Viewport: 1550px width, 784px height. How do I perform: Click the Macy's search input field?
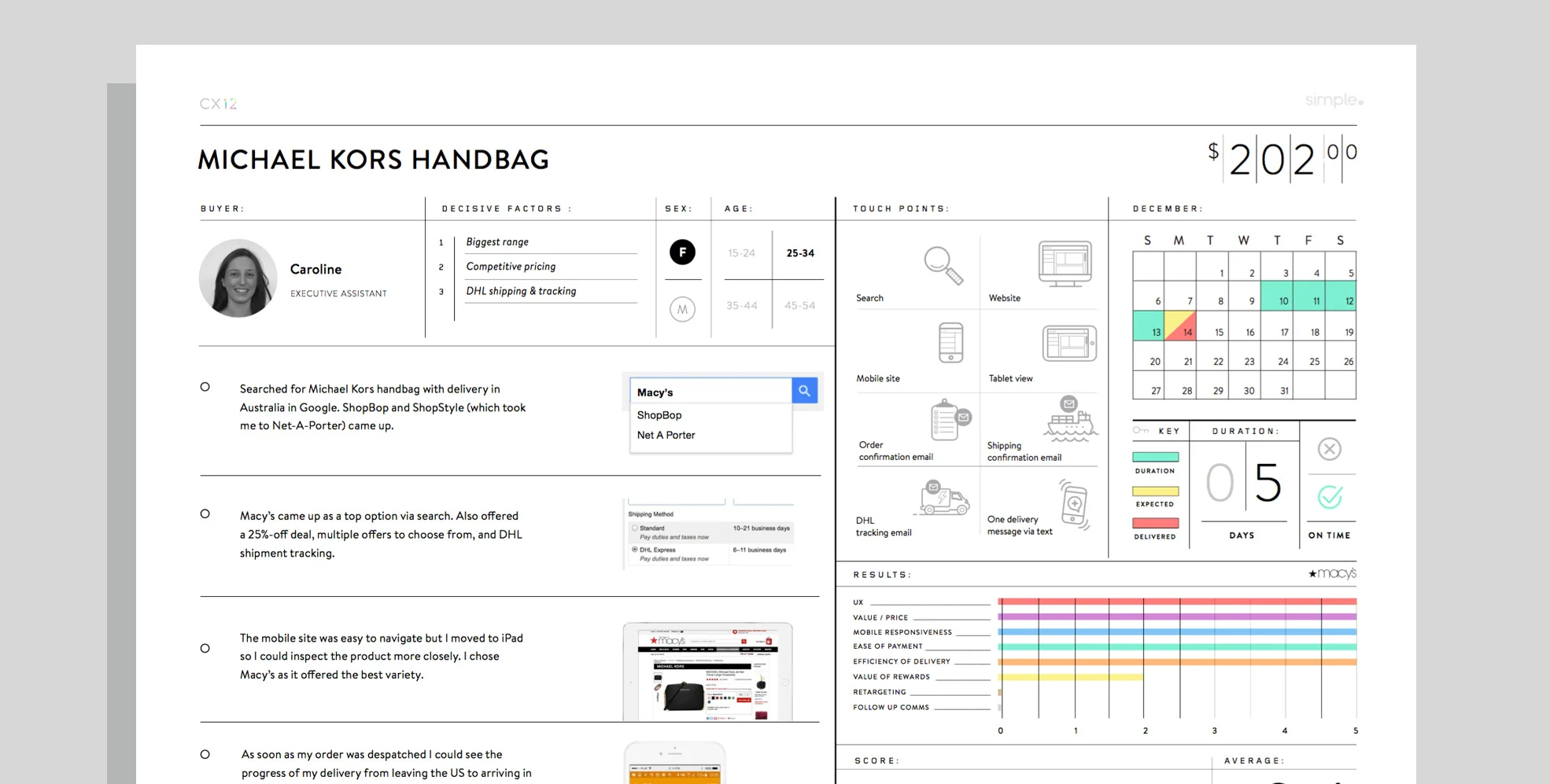point(710,392)
